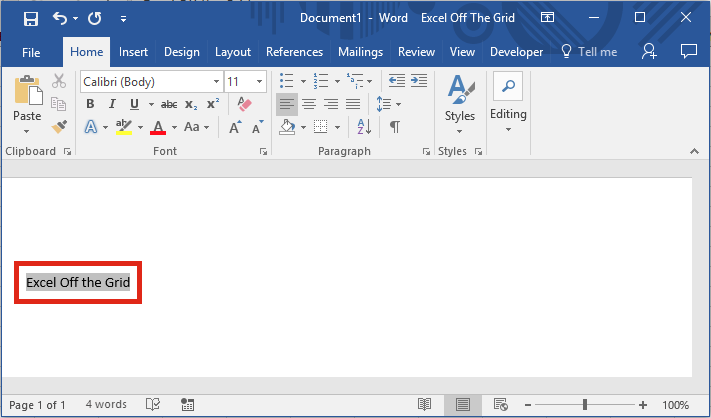The width and height of the screenshot is (711, 418).
Task: Open the Developer tab
Action: 516,52
